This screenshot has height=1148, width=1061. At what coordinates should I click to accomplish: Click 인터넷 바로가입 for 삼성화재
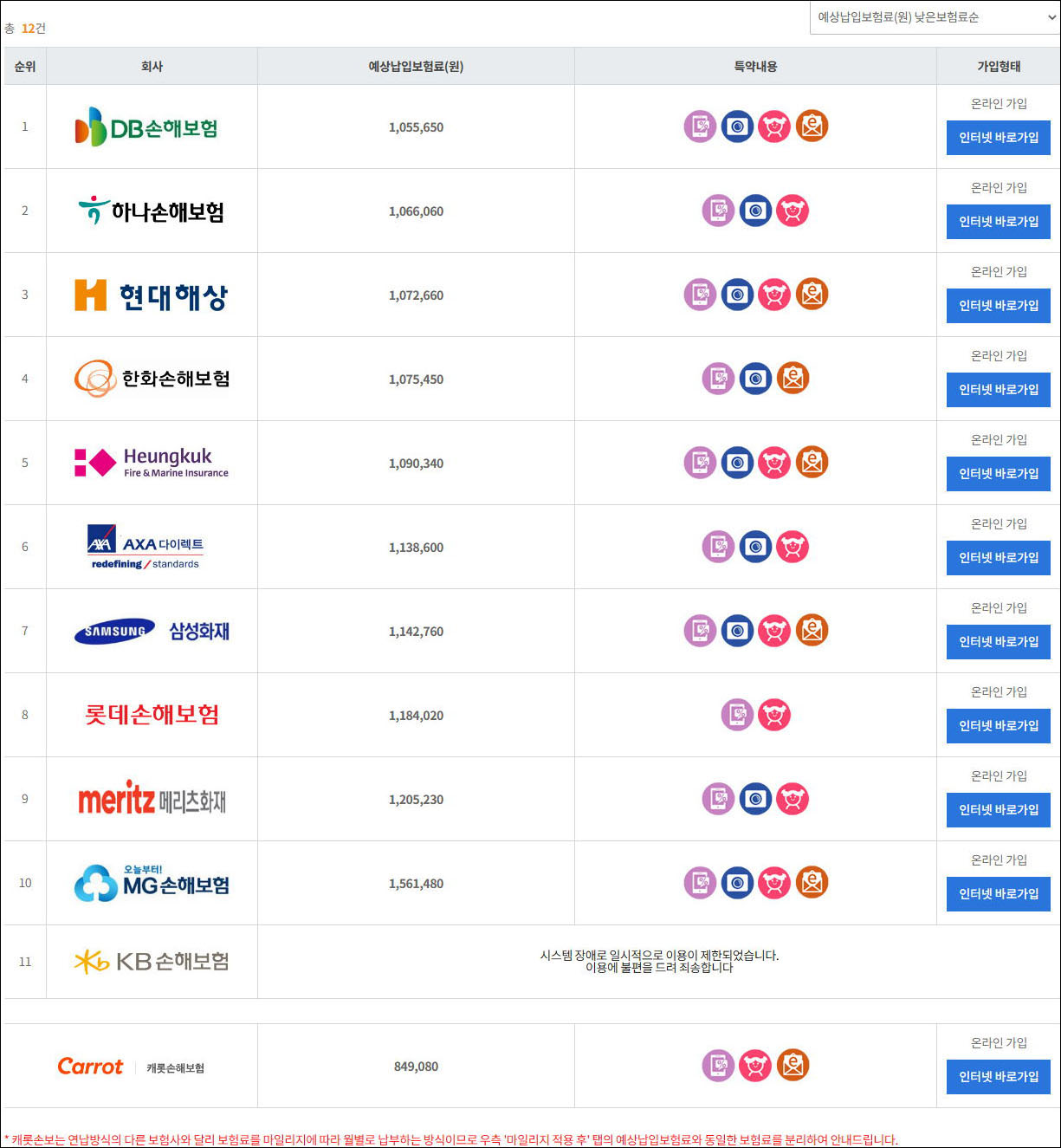coord(999,642)
